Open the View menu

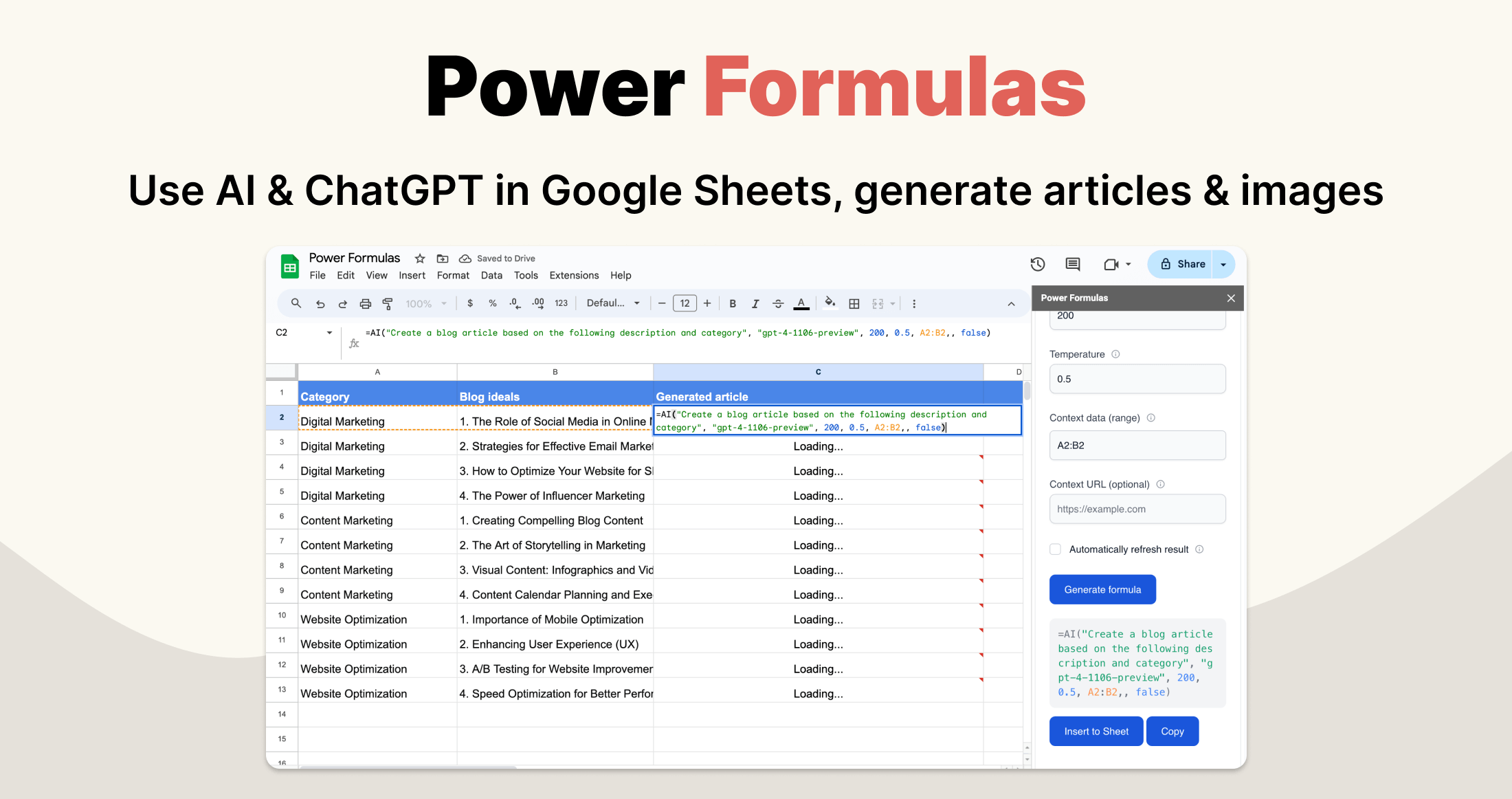(377, 275)
